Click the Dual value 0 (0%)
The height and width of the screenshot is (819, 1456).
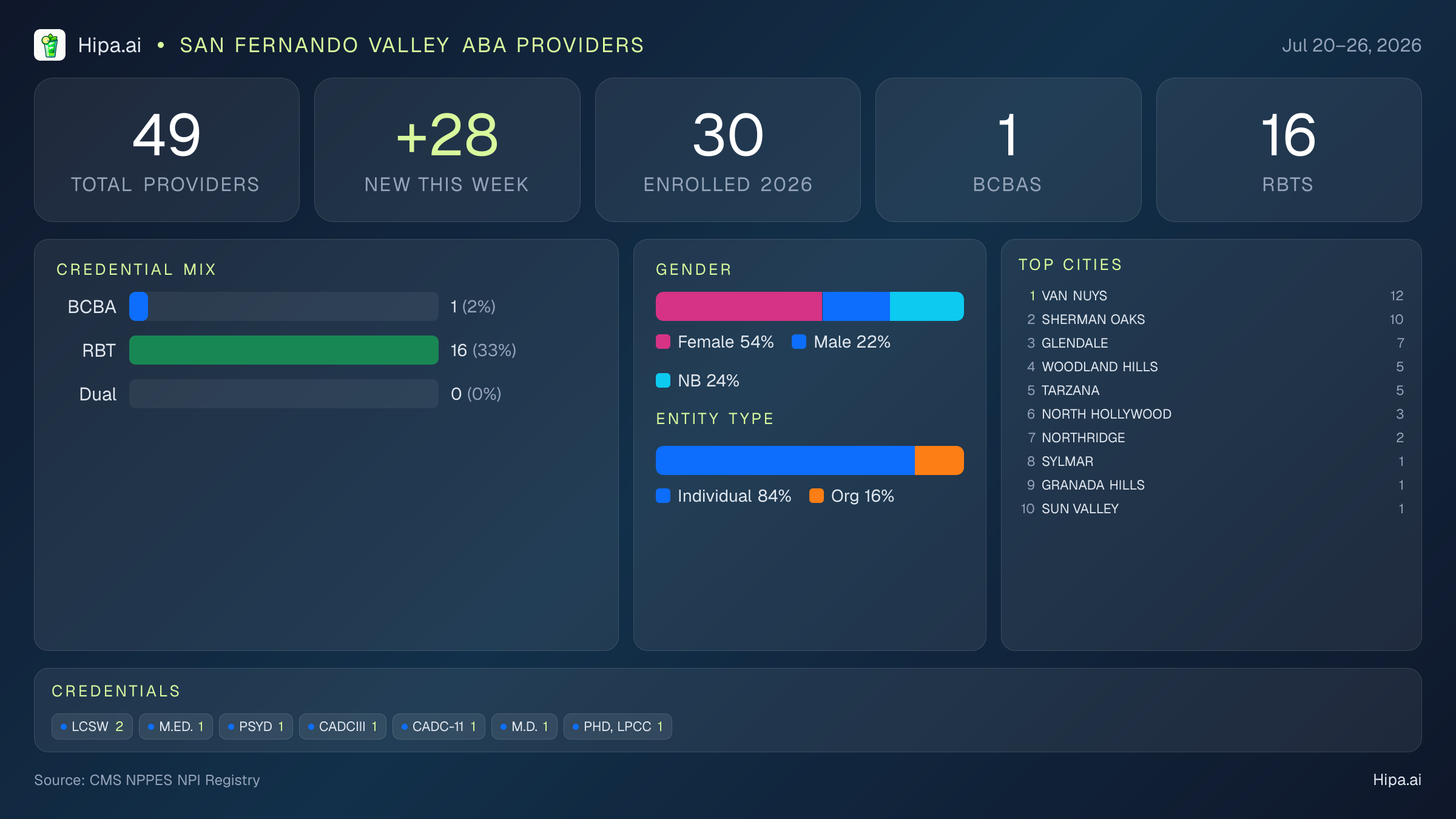[476, 394]
